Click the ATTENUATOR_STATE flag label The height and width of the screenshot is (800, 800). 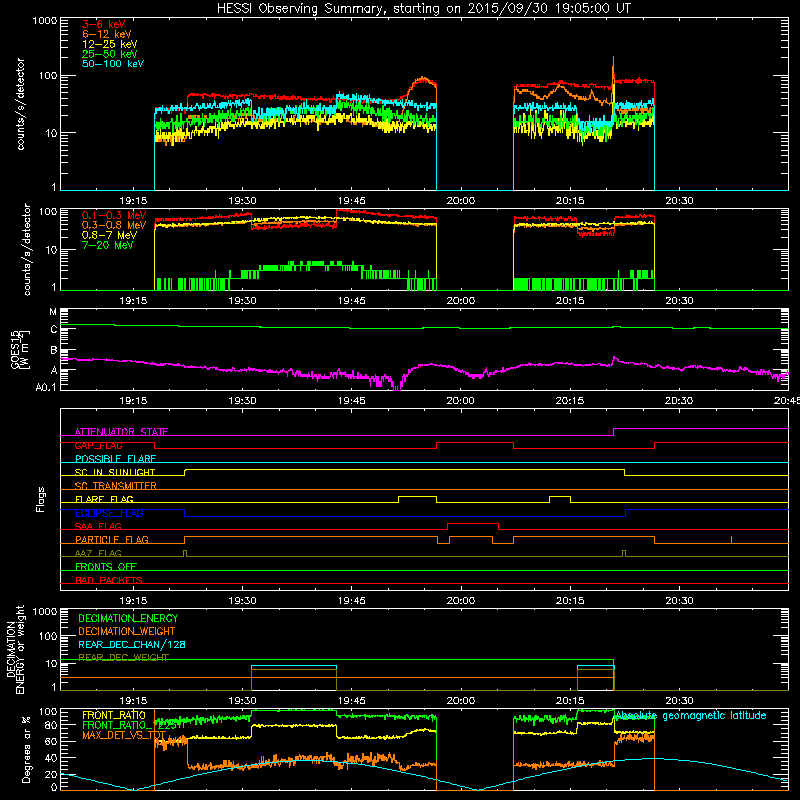[x=121, y=432]
